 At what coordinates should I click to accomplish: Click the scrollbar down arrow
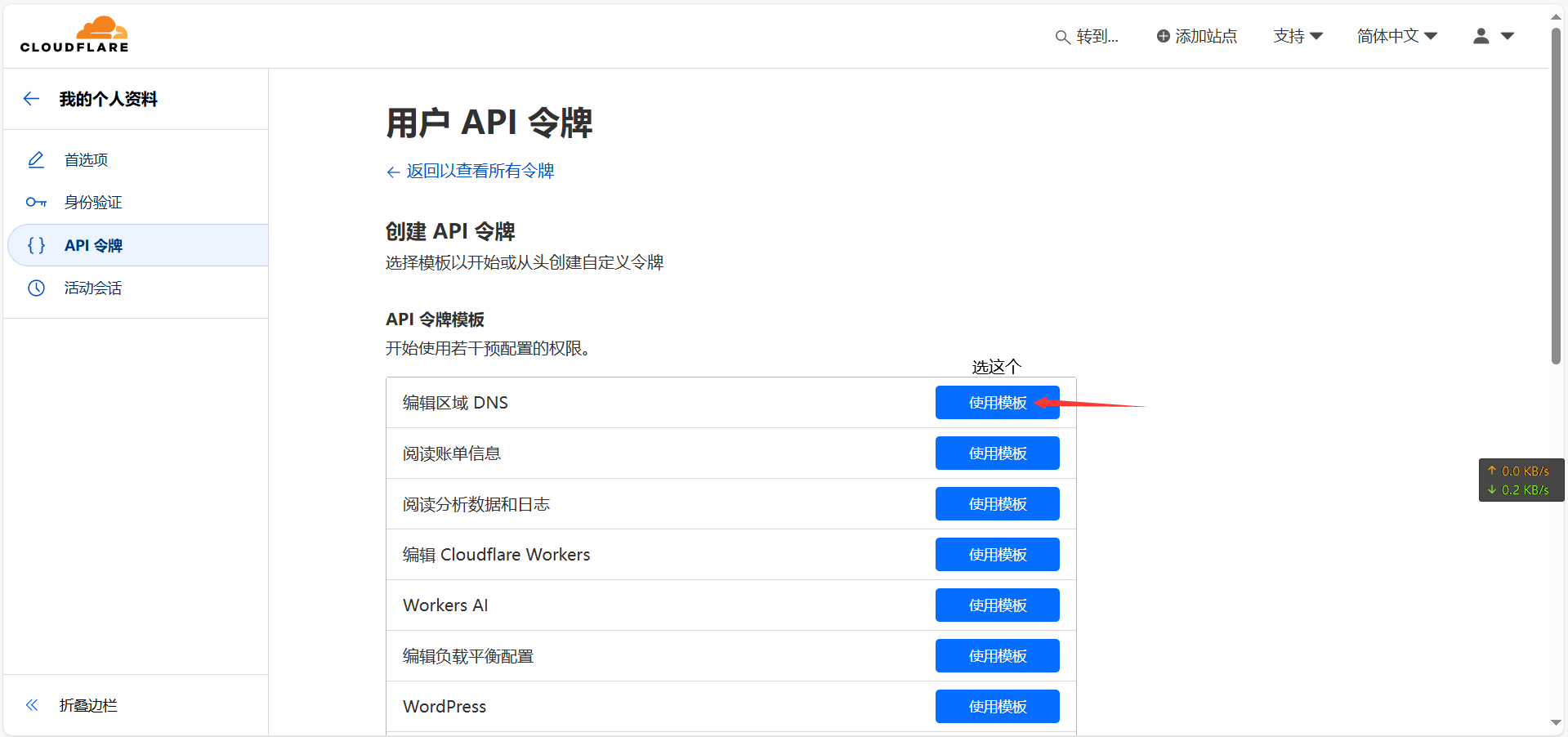tap(1556, 723)
